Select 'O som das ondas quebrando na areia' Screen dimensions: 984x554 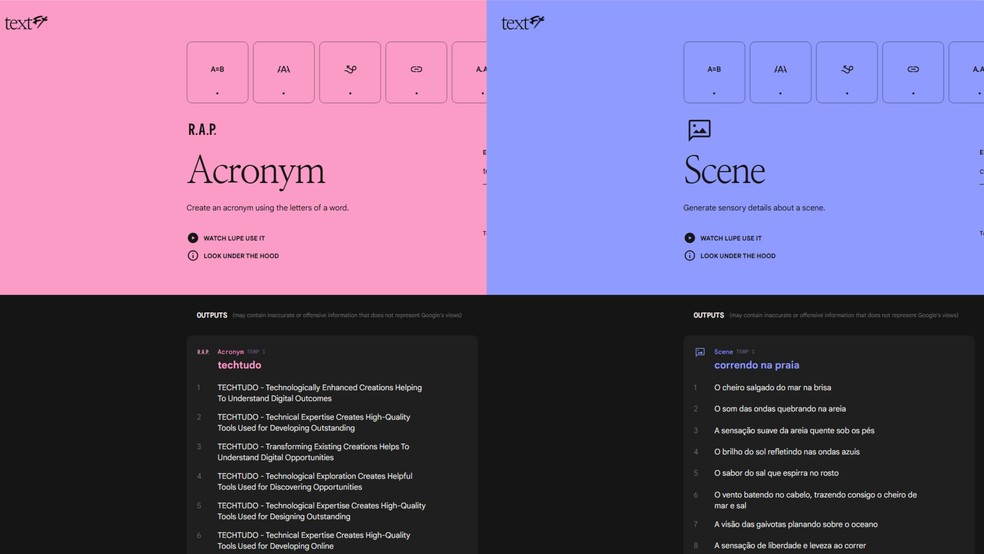[779, 409]
